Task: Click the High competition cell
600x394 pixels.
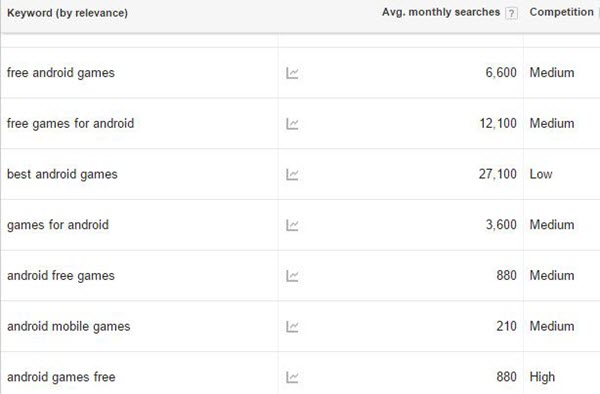Action: [x=542, y=377]
